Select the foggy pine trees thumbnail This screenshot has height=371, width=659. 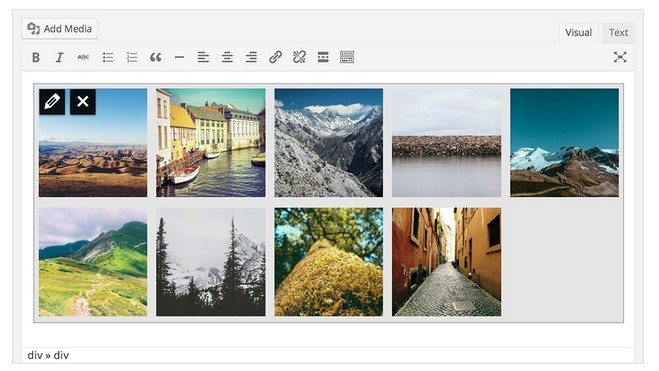tap(211, 262)
